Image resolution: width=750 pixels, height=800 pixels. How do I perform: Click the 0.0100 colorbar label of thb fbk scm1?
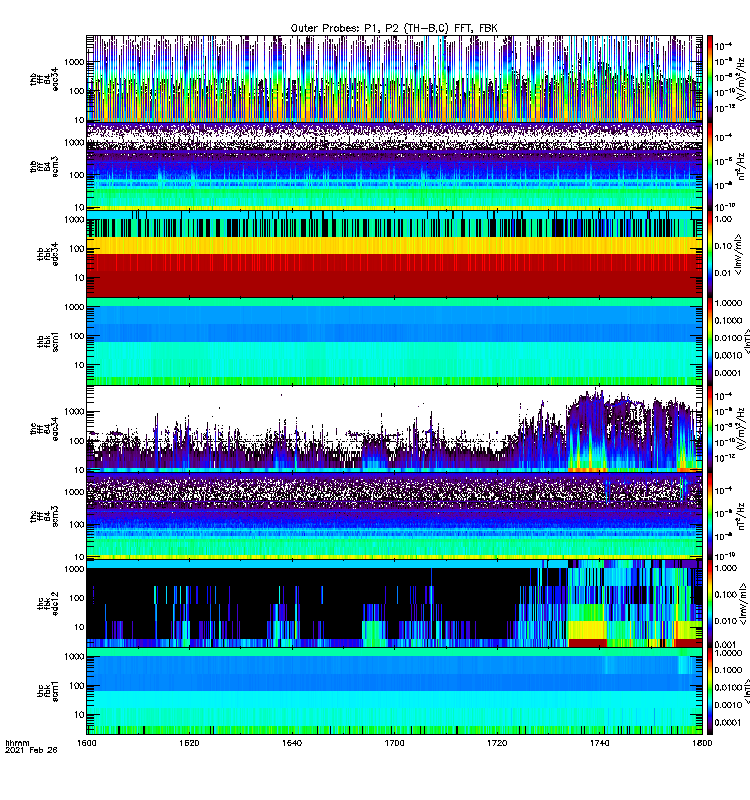(x=728, y=338)
